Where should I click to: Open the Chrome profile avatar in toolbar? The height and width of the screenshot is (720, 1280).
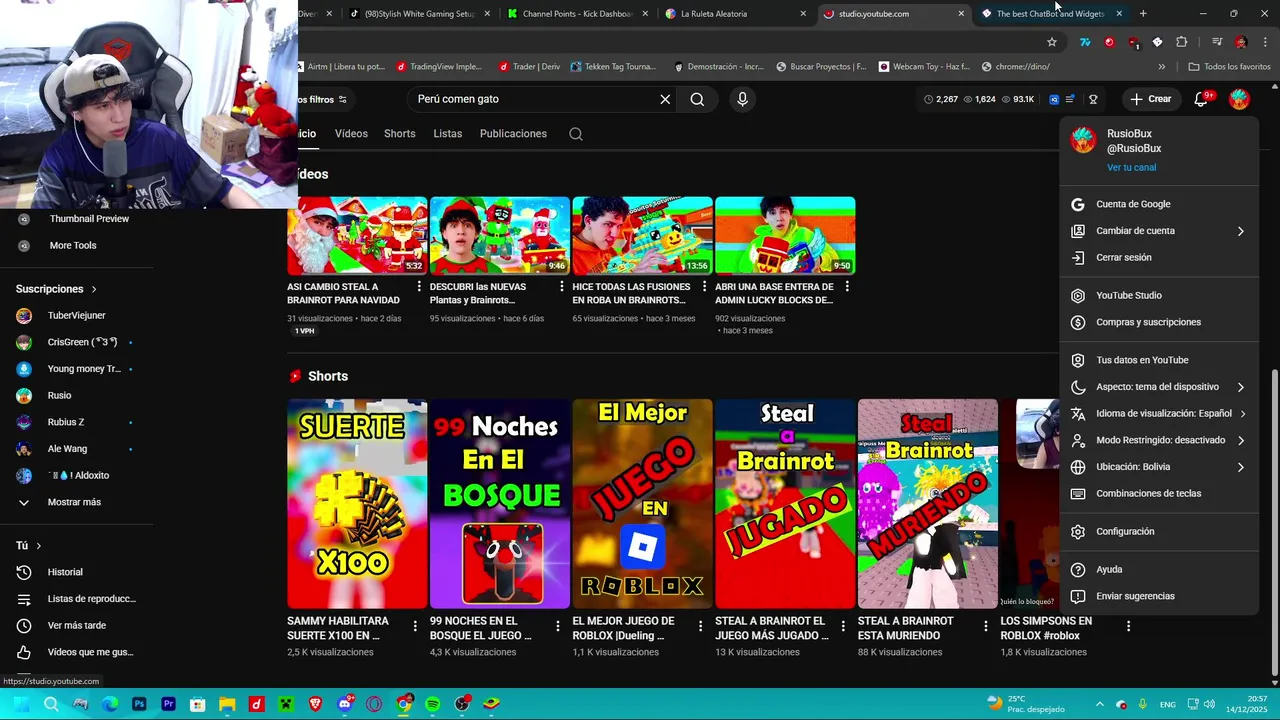click(x=1241, y=42)
